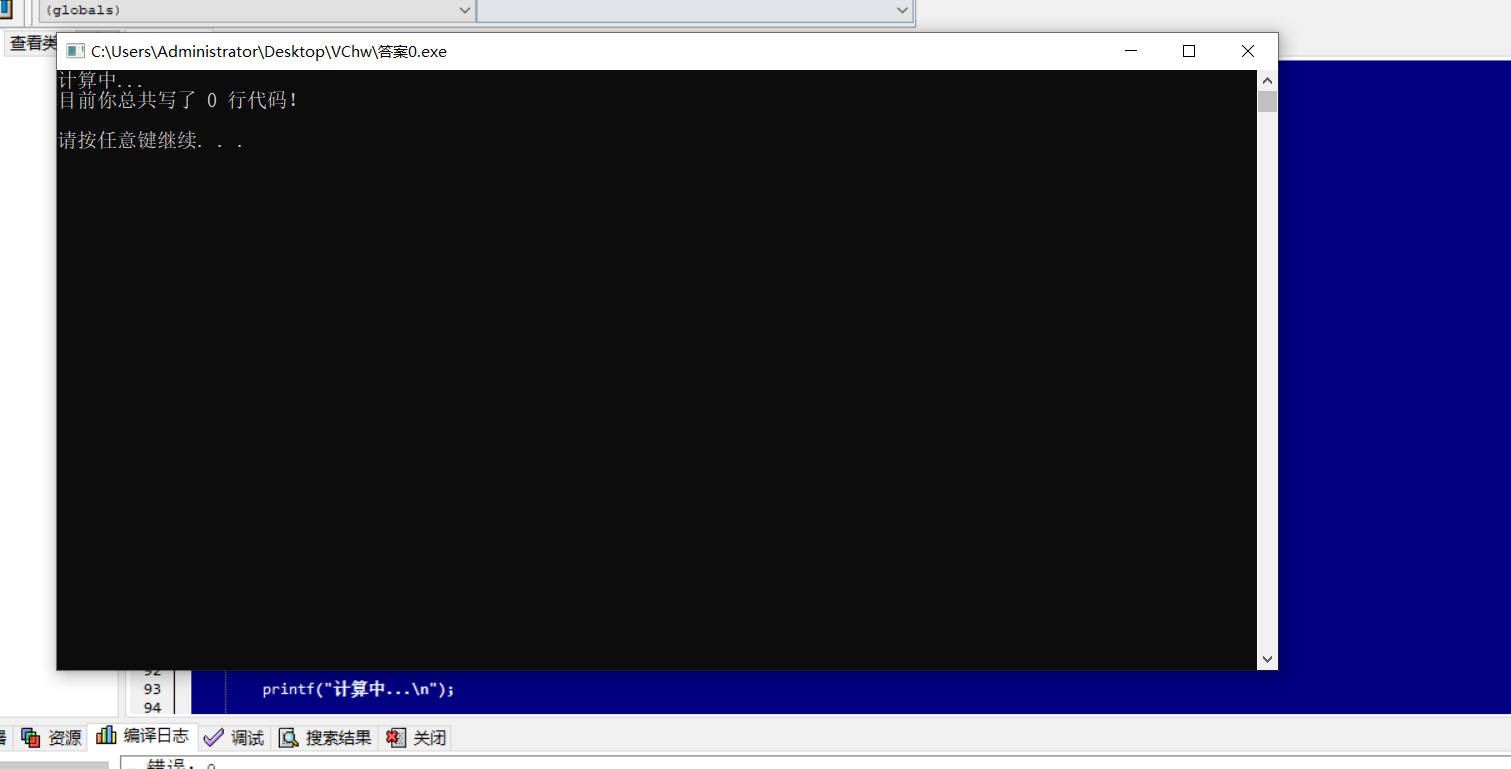Open the 搜索结果 tab
The height and width of the screenshot is (769, 1511).
(x=325, y=738)
